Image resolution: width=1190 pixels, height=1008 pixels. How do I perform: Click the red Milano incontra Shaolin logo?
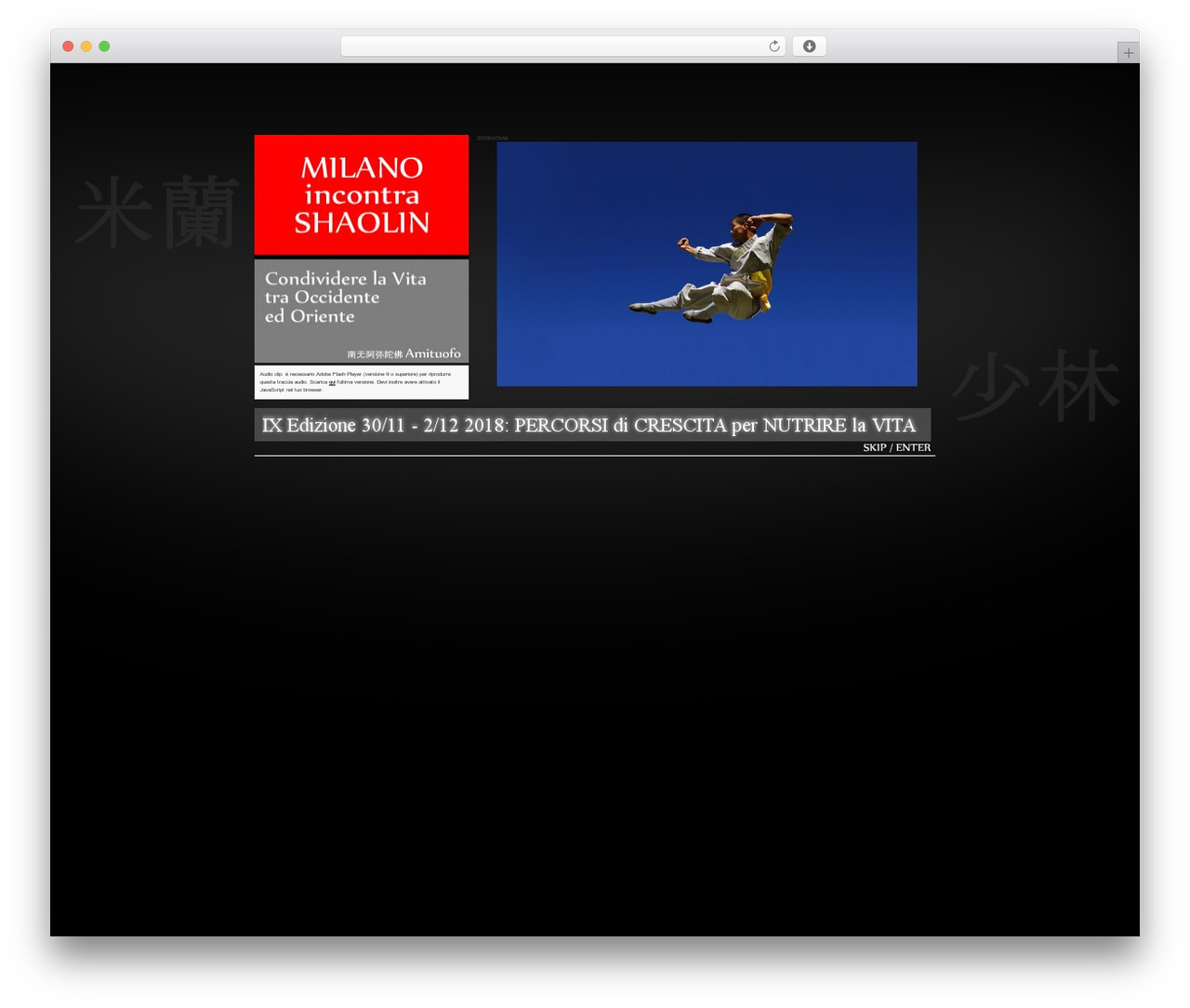click(x=362, y=194)
